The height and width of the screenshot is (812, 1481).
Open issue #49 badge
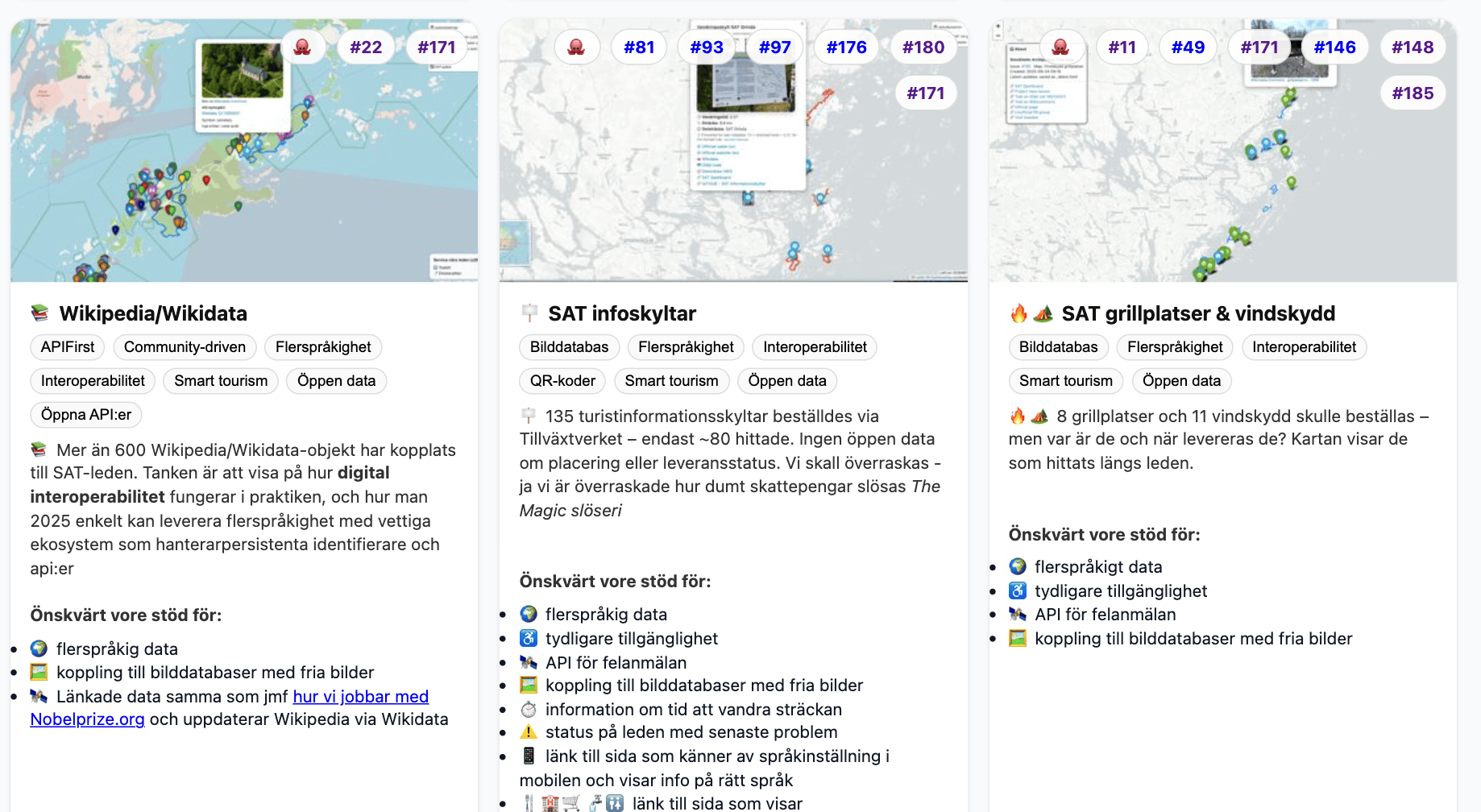click(x=1188, y=48)
